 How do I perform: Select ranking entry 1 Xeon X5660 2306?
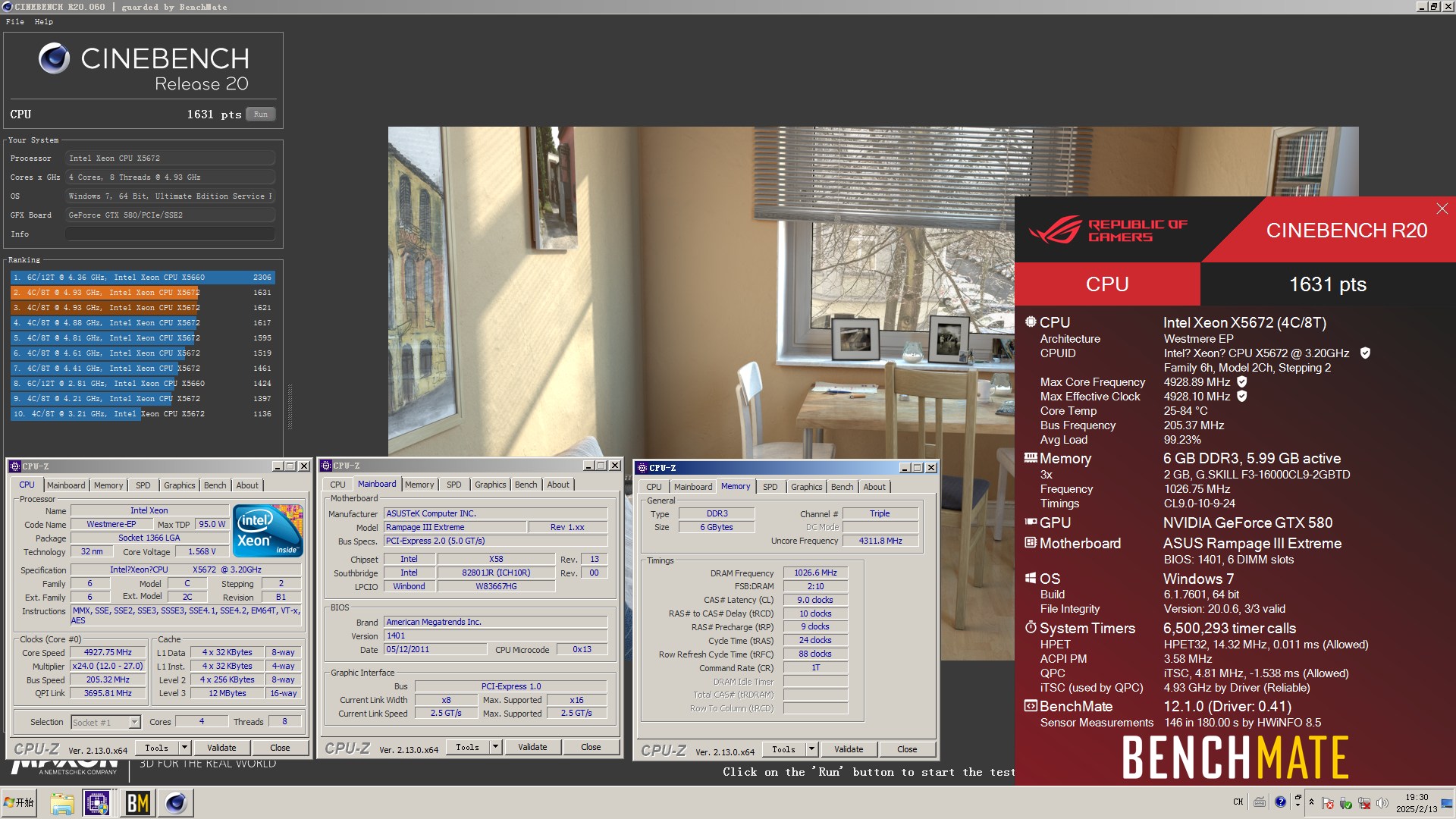click(142, 278)
